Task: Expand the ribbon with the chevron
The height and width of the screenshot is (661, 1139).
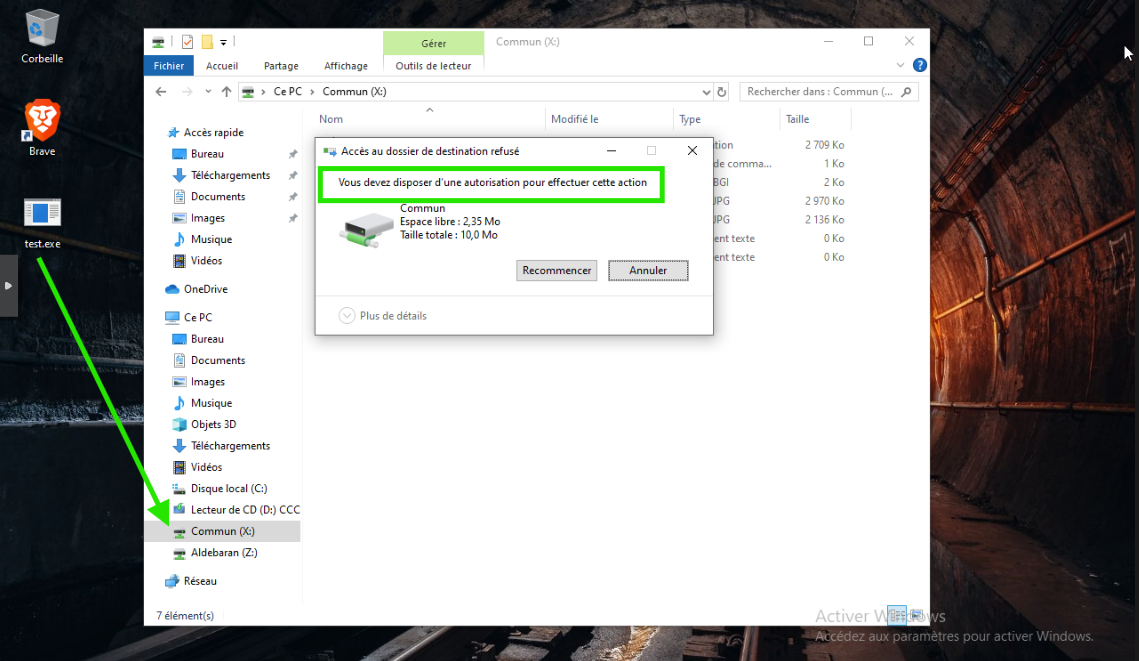Action: click(x=900, y=65)
